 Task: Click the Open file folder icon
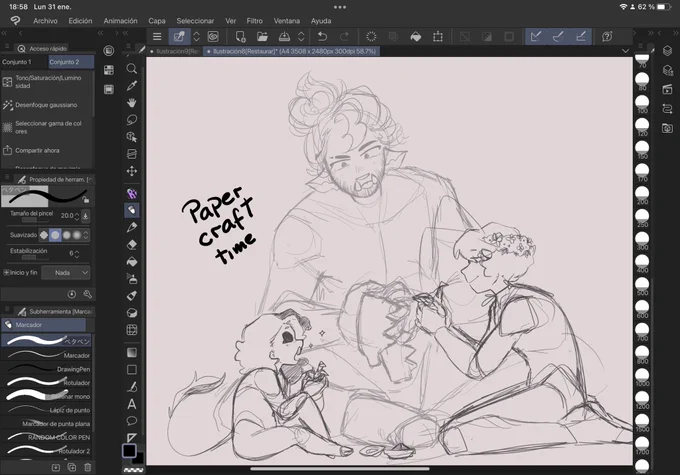[x=262, y=37]
